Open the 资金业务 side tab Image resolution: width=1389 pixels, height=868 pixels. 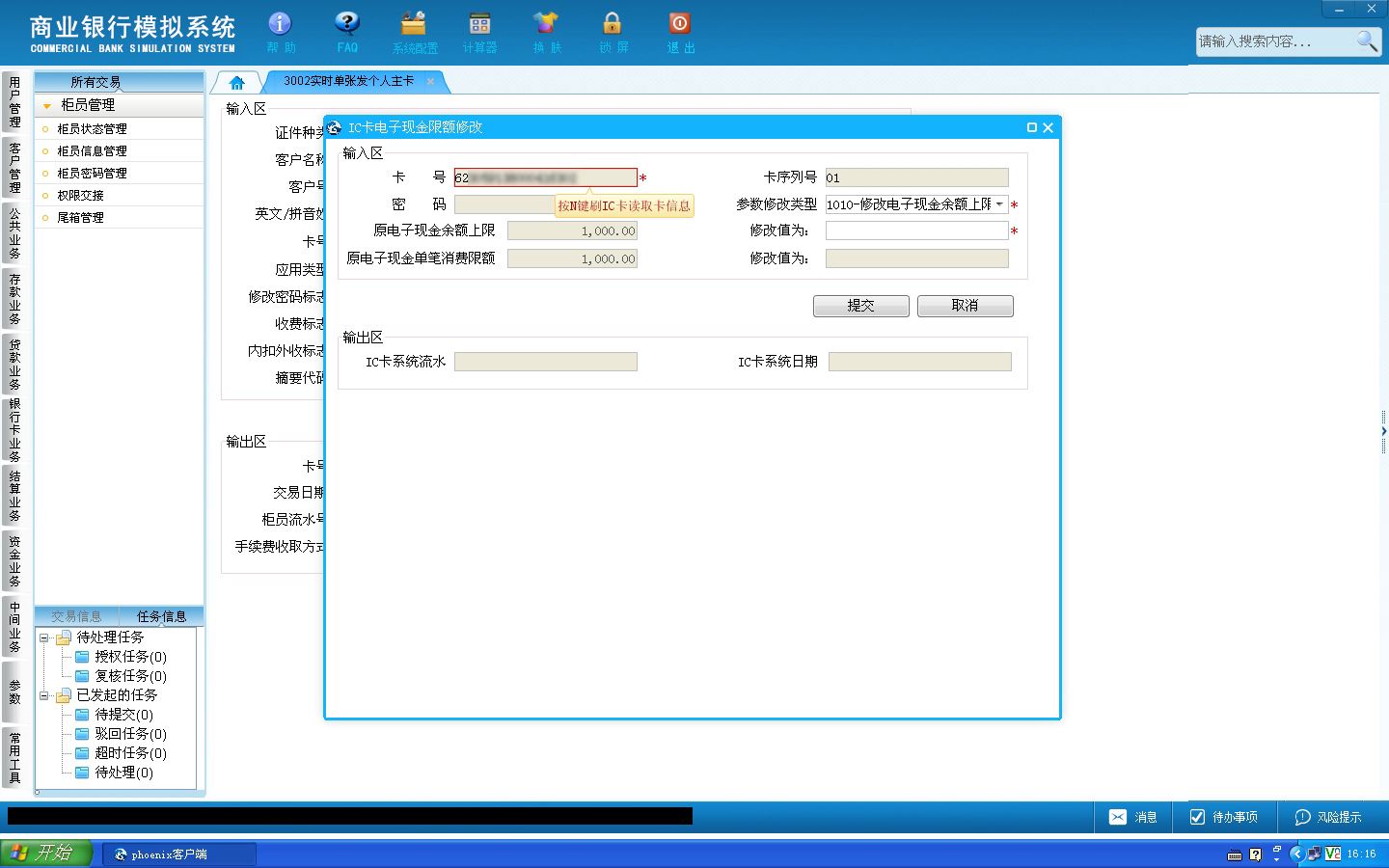pos(14,561)
